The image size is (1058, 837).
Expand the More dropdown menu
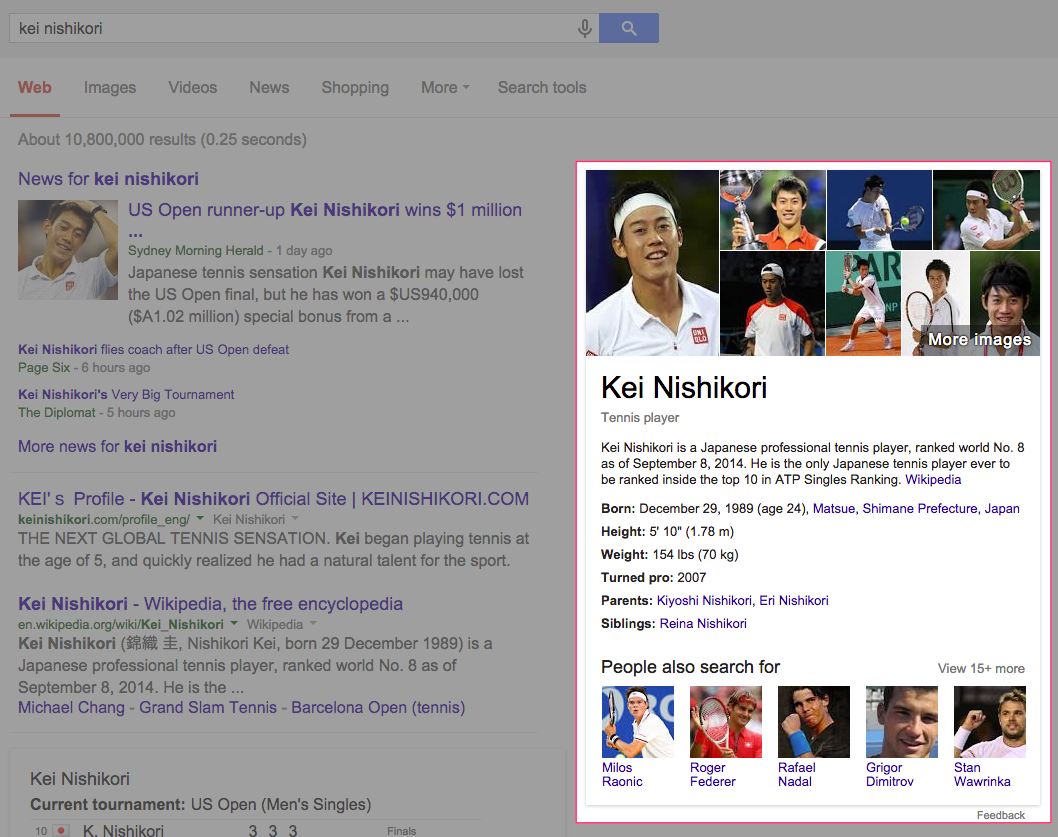(445, 88)
